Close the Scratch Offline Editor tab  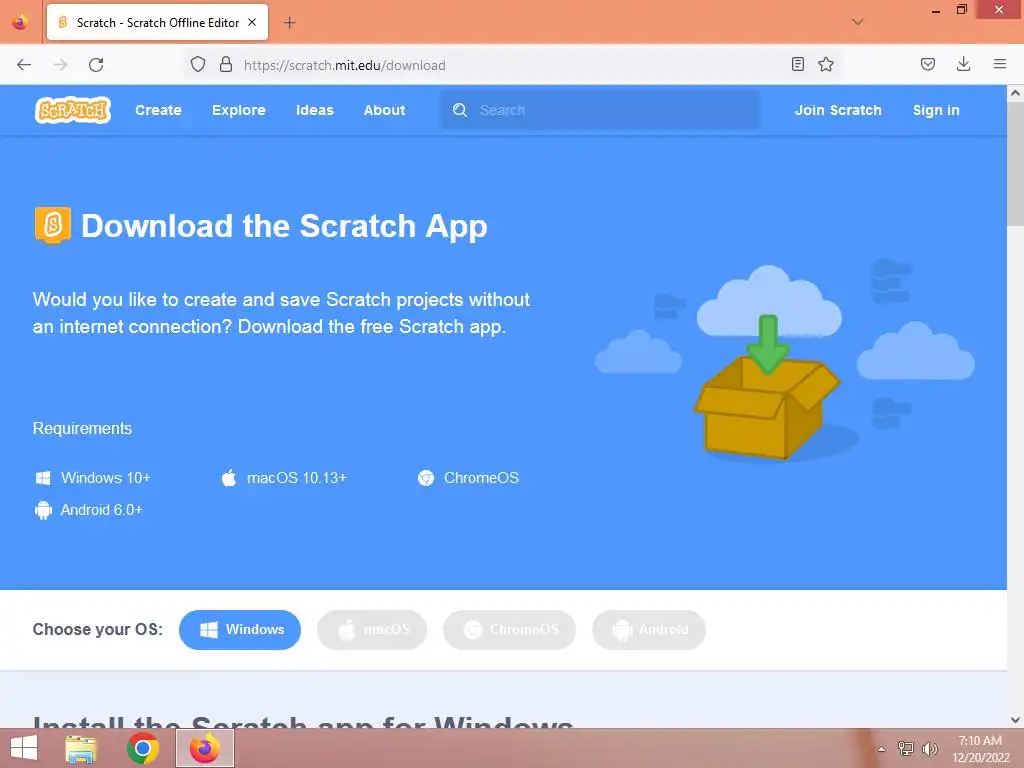pyautogui.click(x=252, y=22)
